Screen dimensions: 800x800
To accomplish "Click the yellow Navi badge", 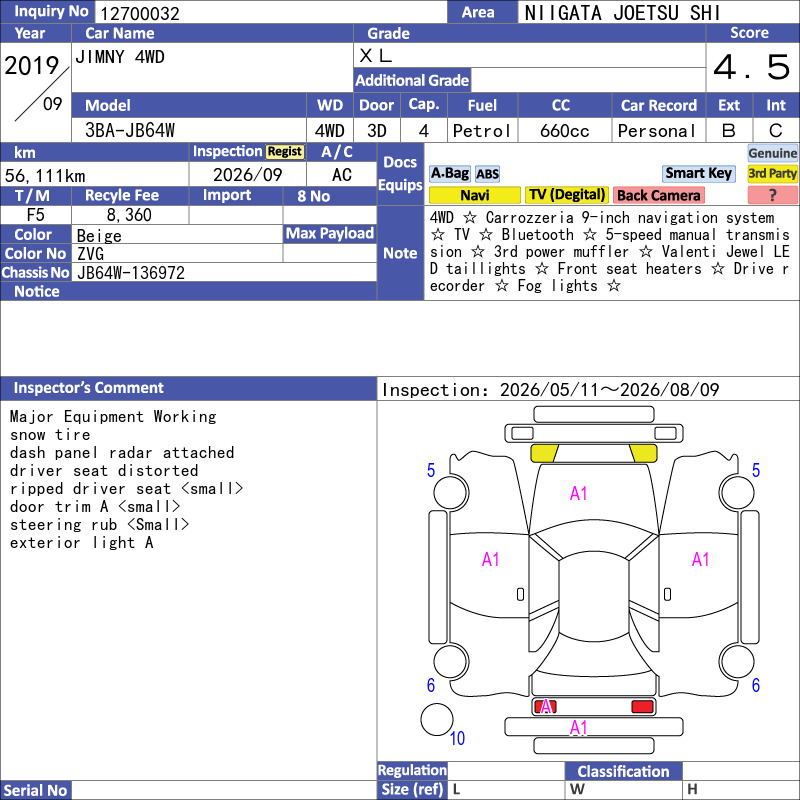I will coord(474,195).
